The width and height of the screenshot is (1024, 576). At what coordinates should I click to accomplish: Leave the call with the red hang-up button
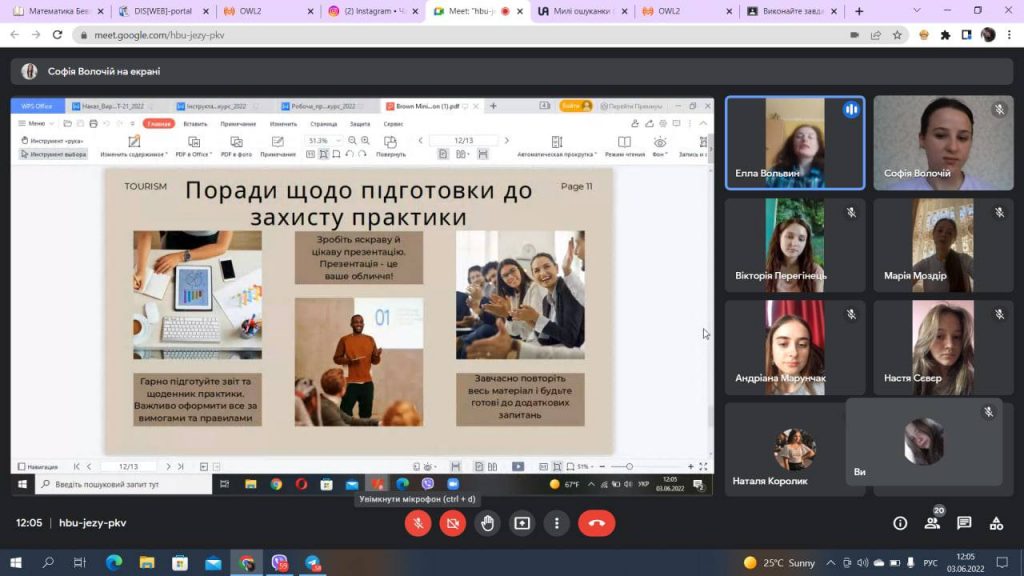pos(597,523)
